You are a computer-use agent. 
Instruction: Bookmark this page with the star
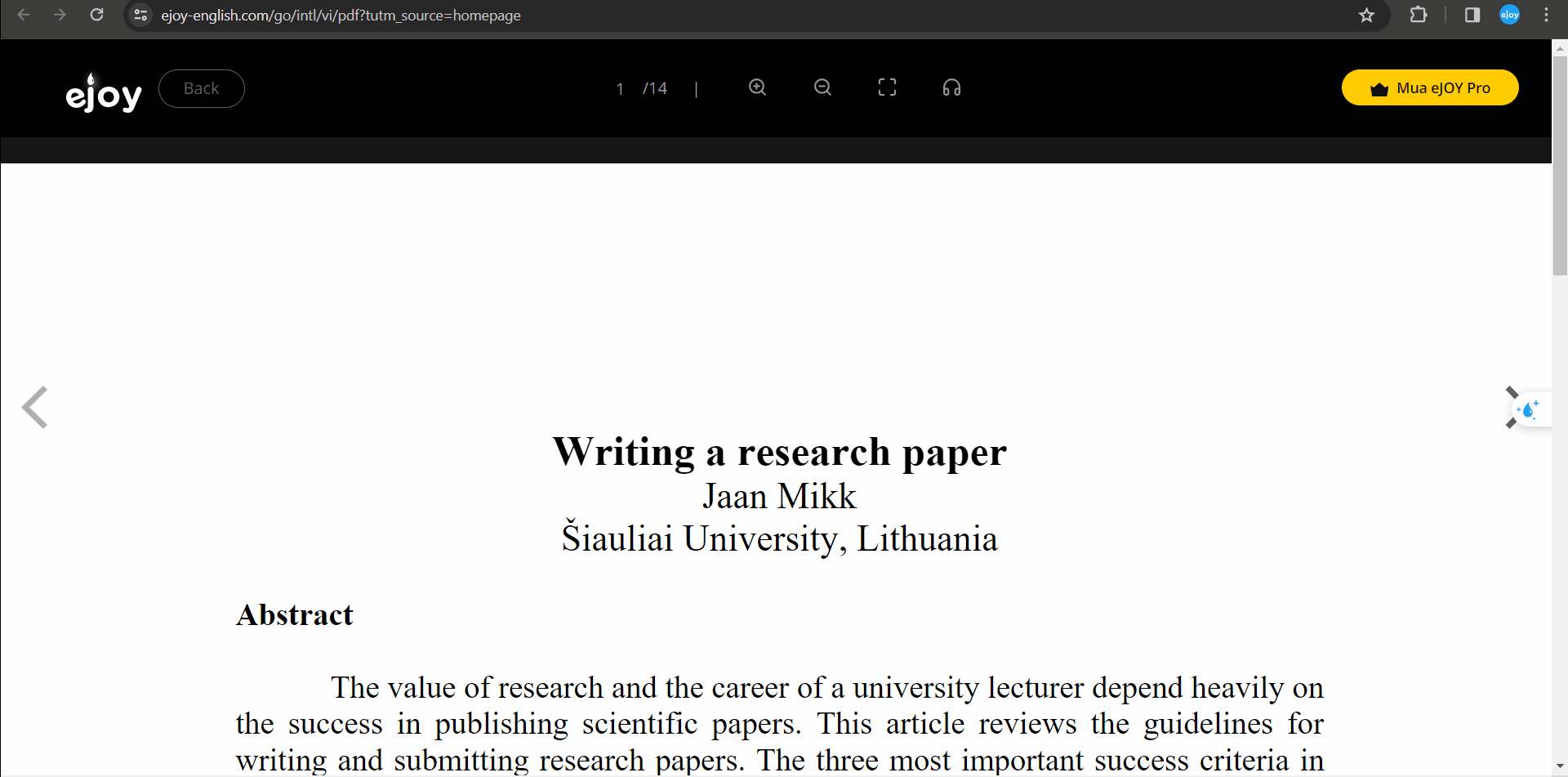pyautogui.click(x=1366, y=15)
